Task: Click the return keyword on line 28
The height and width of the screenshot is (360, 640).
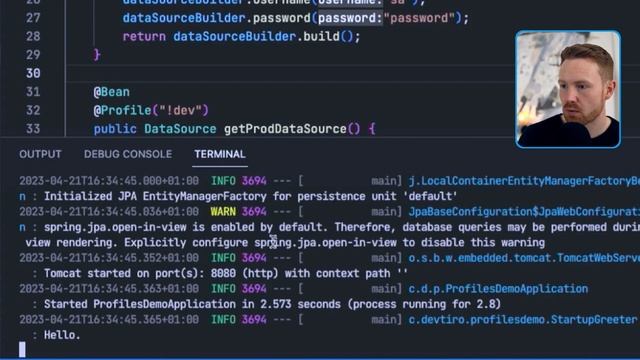Action: click(144, 36)
